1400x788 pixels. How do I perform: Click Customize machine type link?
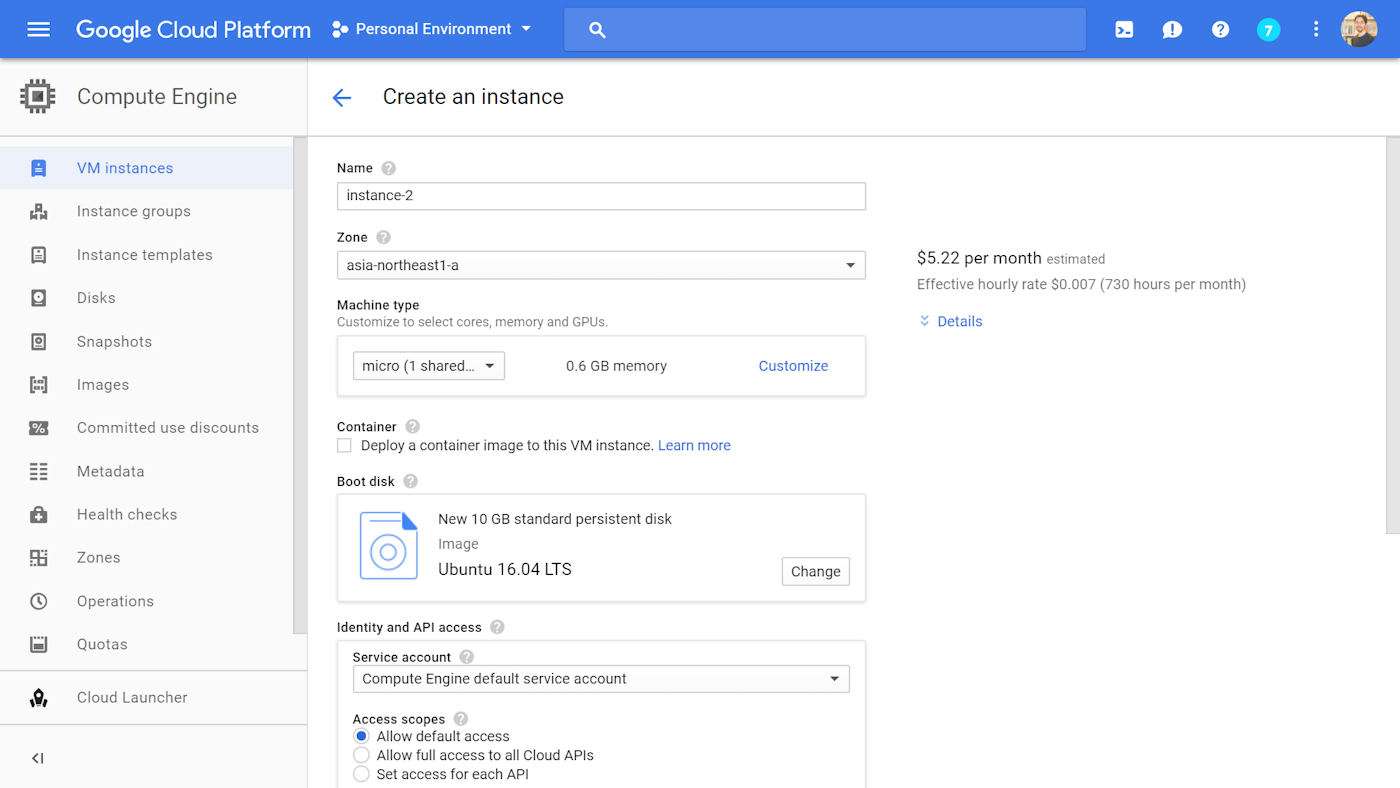pyautogui.click(x=793, y=366)
